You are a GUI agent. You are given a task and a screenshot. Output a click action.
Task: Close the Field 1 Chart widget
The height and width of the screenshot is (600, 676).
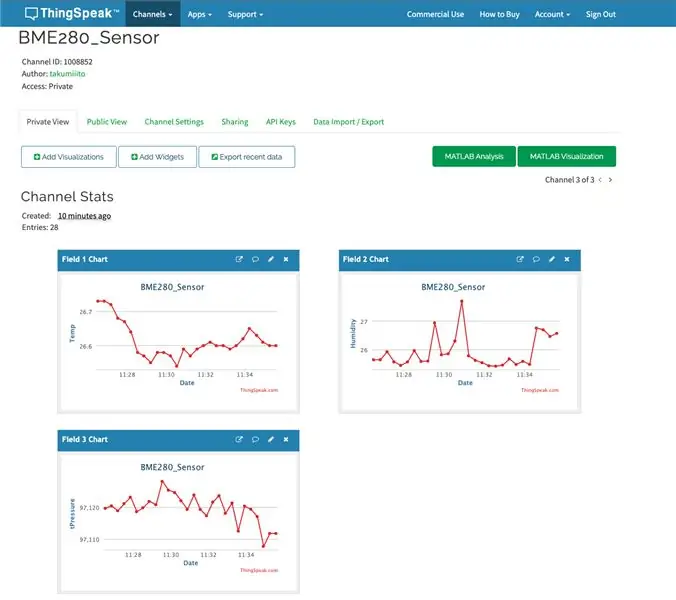pos(286,259)
